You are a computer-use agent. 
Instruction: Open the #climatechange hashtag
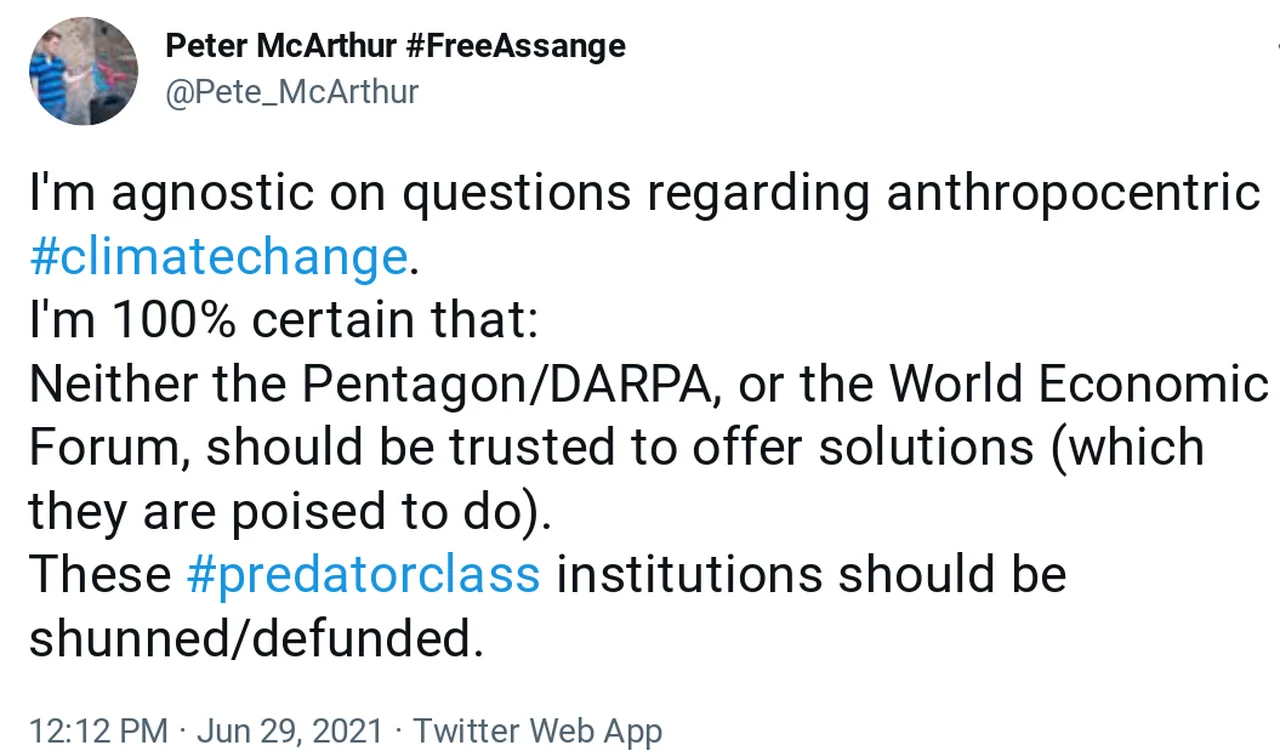(219, 257)
